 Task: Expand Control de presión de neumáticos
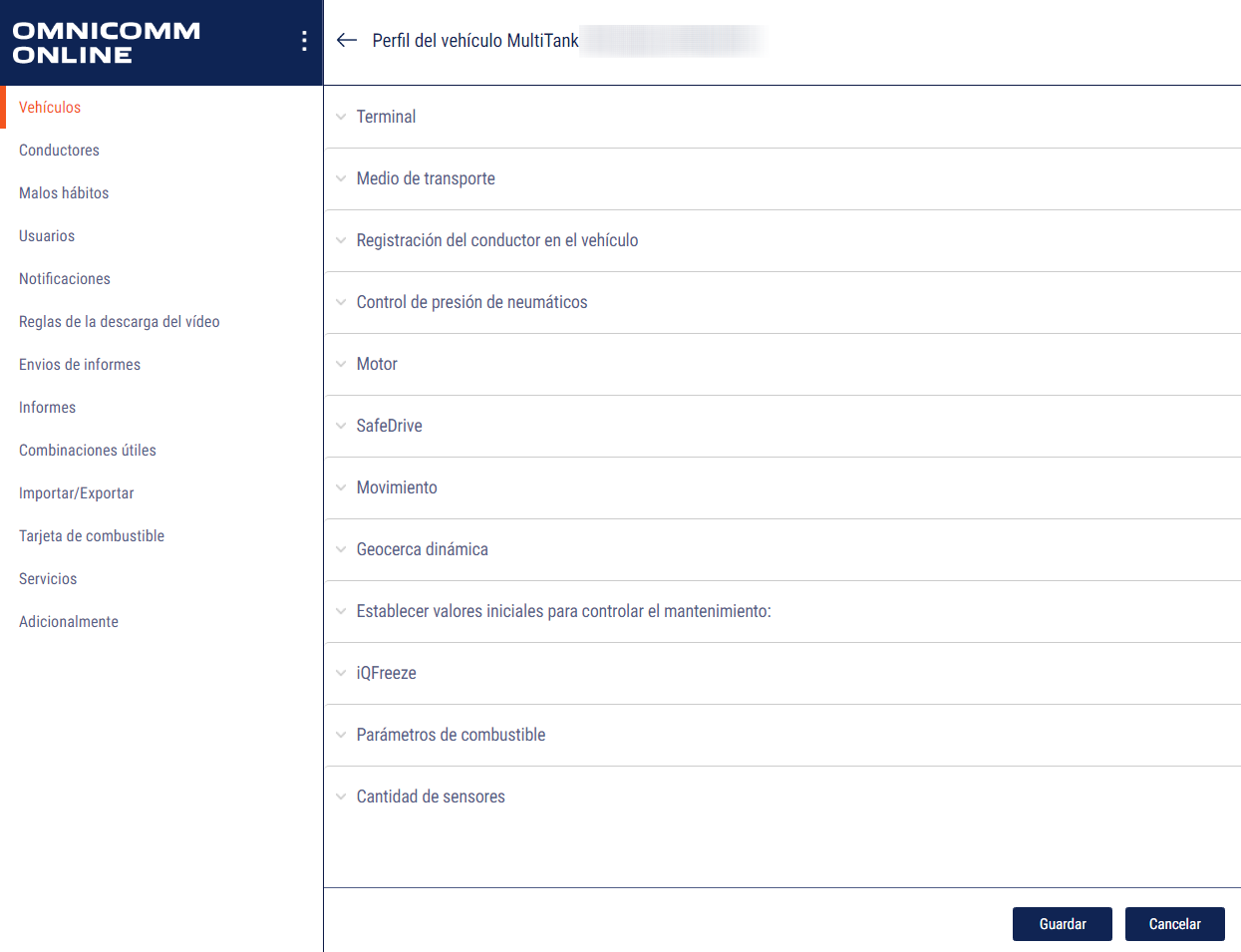342,302
